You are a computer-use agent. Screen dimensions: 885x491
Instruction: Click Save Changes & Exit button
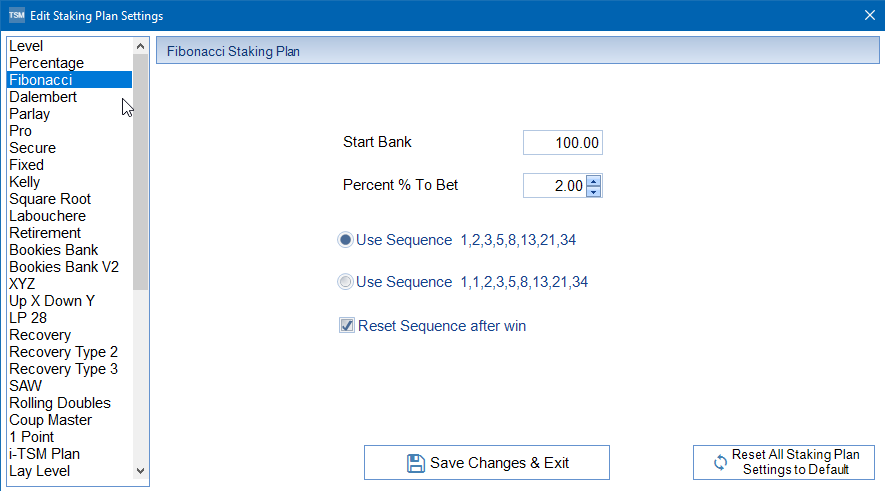[487, 463]
